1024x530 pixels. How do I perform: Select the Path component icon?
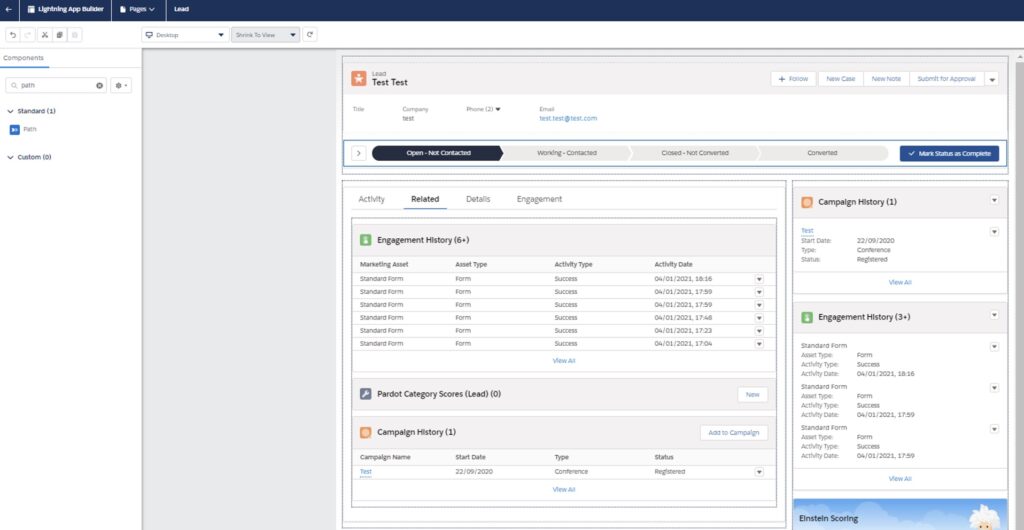(x=14, y=130)
